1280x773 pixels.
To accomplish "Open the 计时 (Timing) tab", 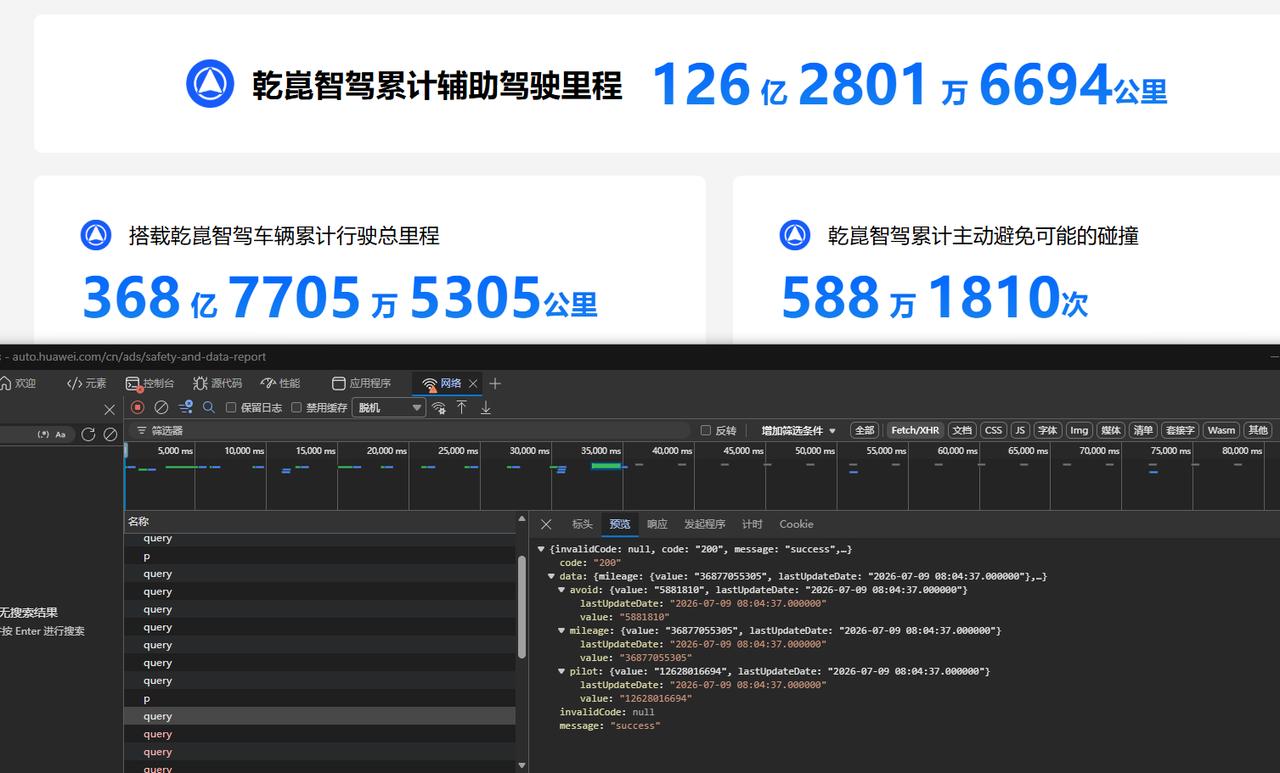I will [752, 524].
